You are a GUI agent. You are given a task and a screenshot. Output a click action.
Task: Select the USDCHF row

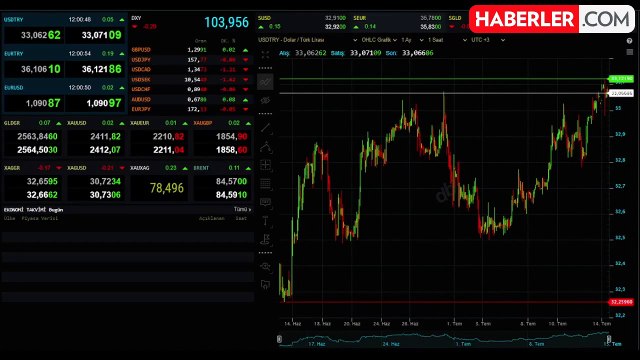pyautogui.click(x=190, y=89)
